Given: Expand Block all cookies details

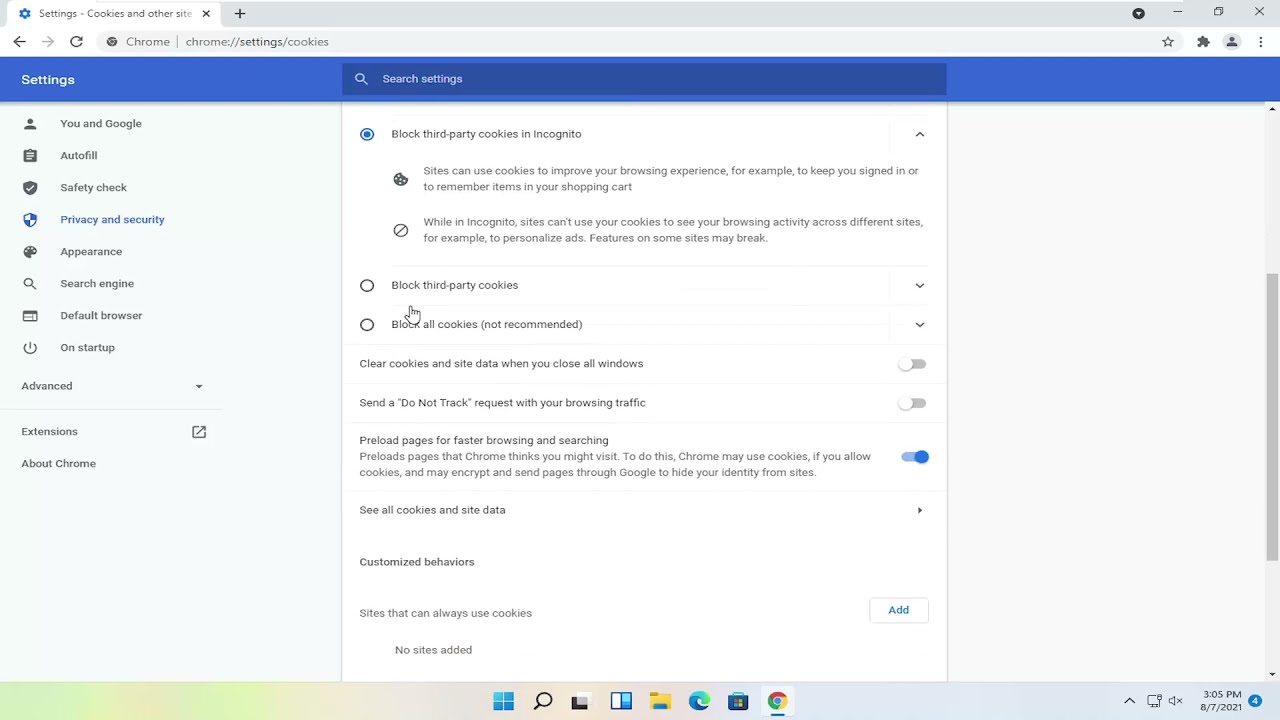Looking at the screenshot, I should pos(920,324).
